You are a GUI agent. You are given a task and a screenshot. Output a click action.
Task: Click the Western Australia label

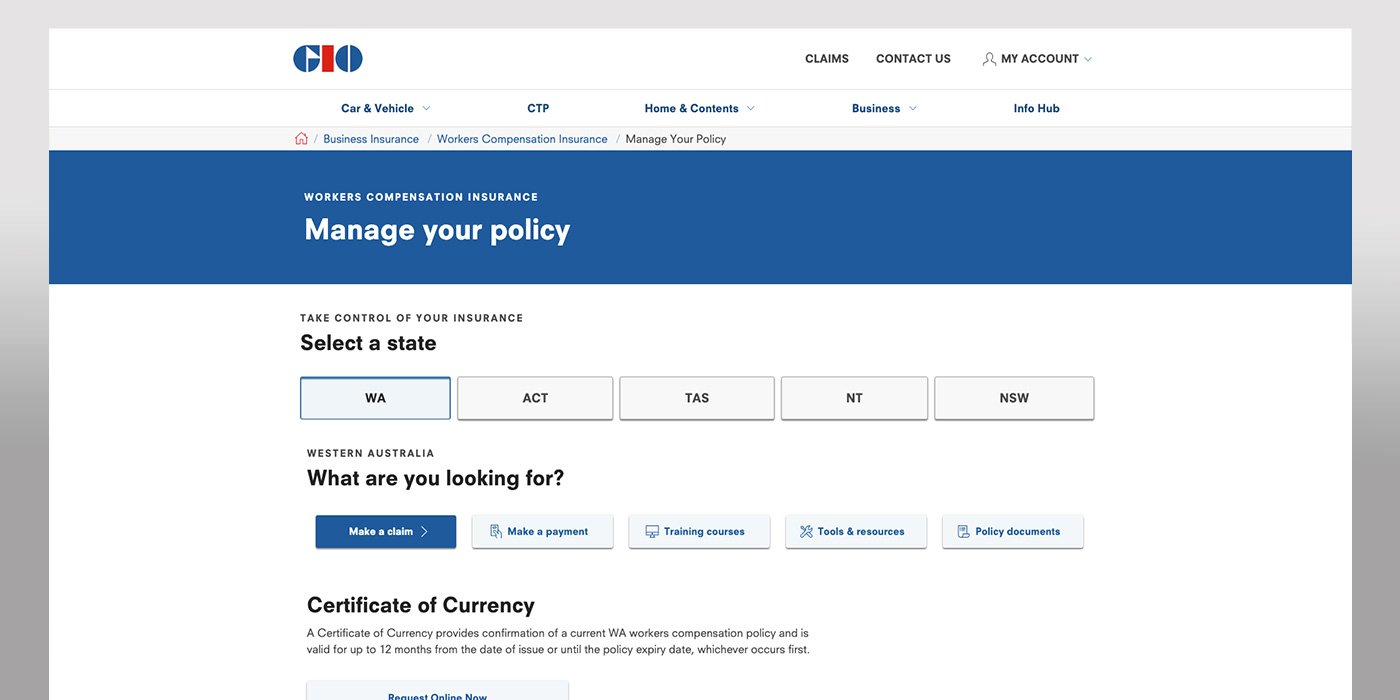pos(371,454)
